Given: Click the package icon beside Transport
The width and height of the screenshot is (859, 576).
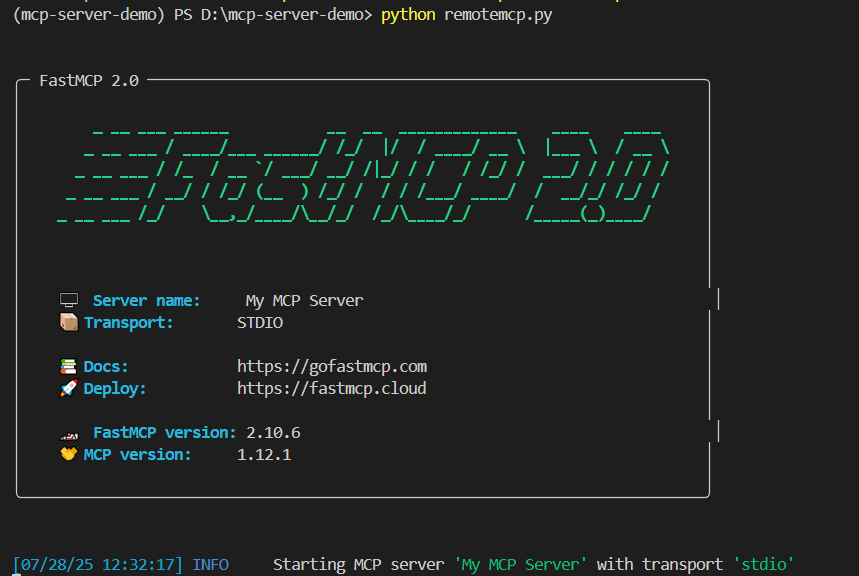Looking at the screenshot, I should pyautogui.click(x=68, y=322).
